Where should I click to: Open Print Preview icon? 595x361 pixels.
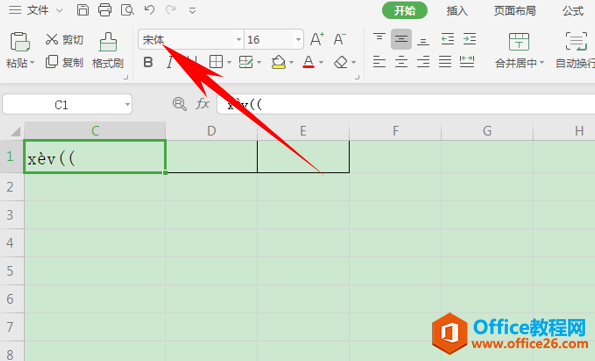click(127, 10)
